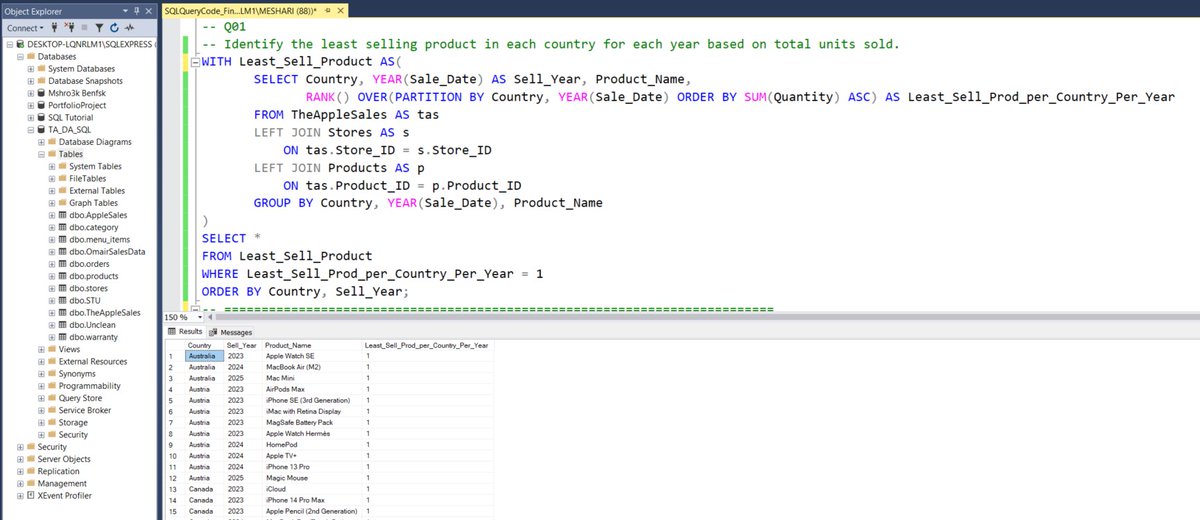Click the table icon beside dbo.AppleSales
Image resolution: width=1200 pixels, height=520 pixels.
62,215
